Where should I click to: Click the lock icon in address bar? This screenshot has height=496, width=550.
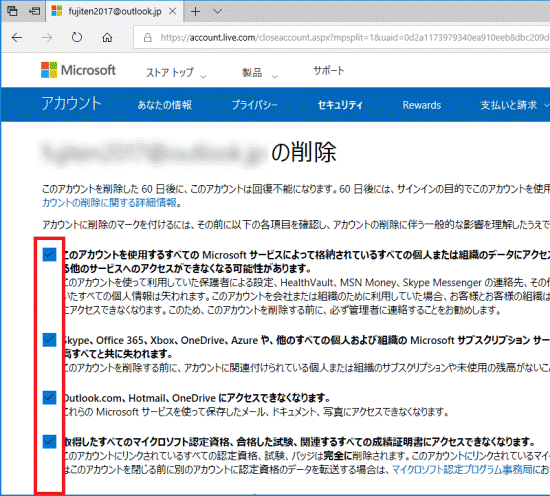tap(148, 38)
